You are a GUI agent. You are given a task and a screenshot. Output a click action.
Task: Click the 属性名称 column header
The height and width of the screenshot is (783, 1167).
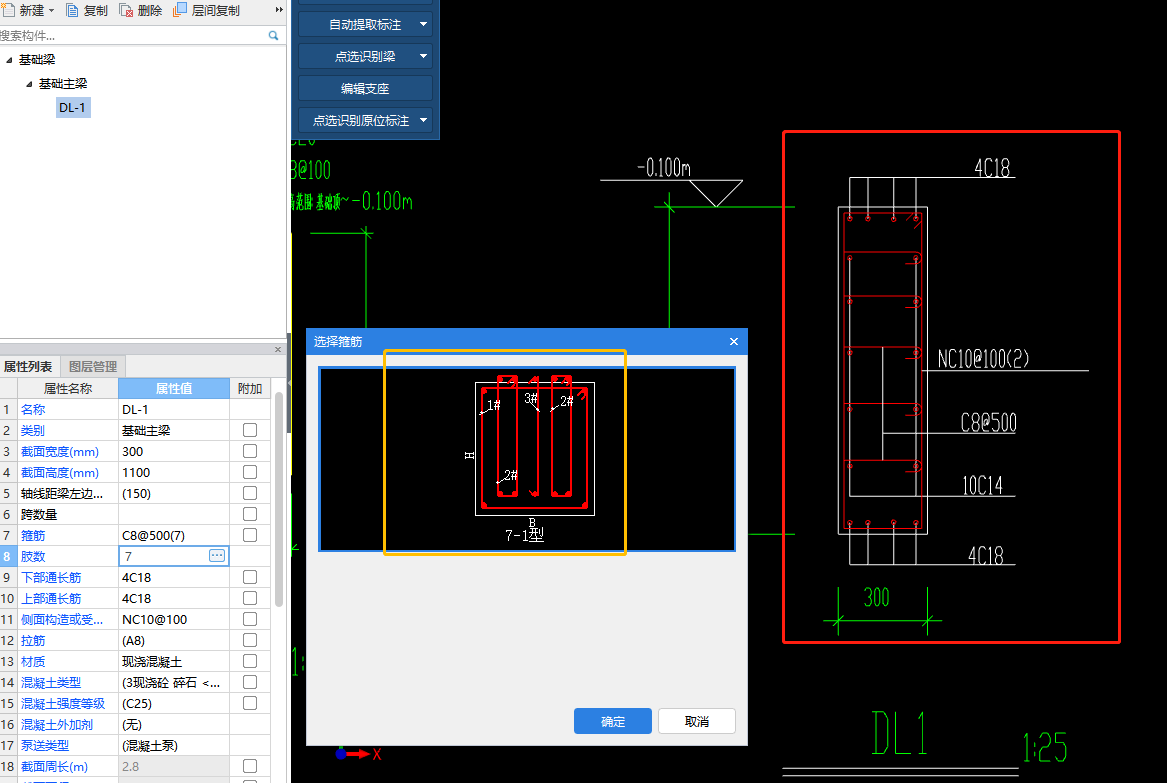(68, 389)
